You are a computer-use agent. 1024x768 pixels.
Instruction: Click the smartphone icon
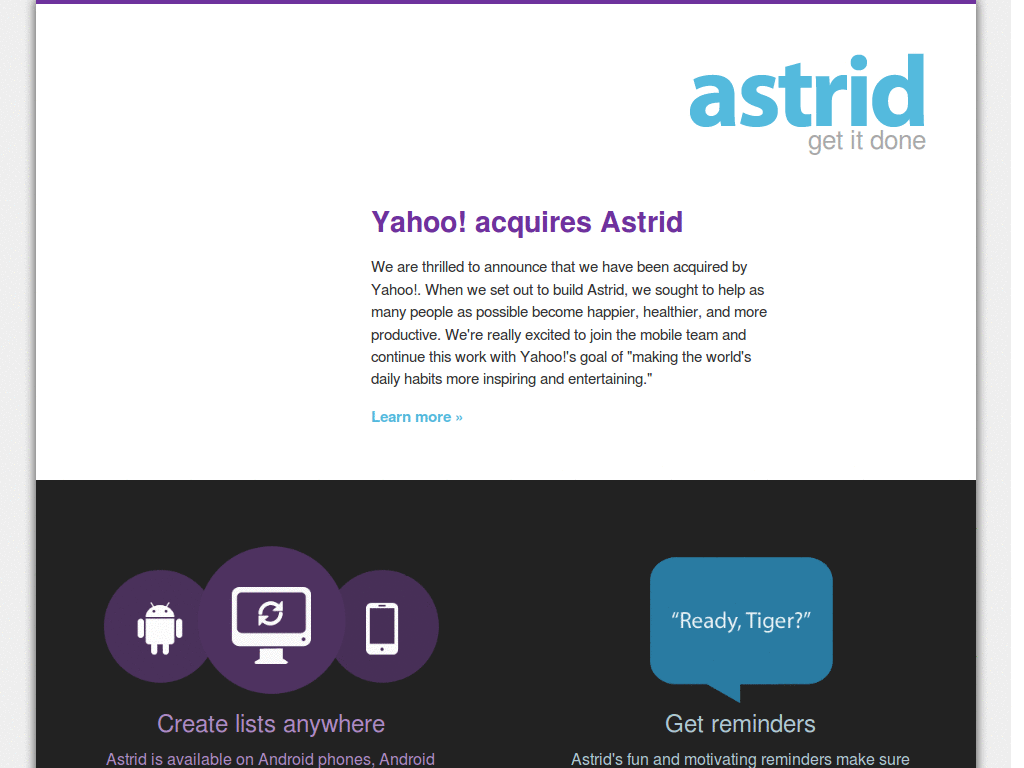coord(382,628)
